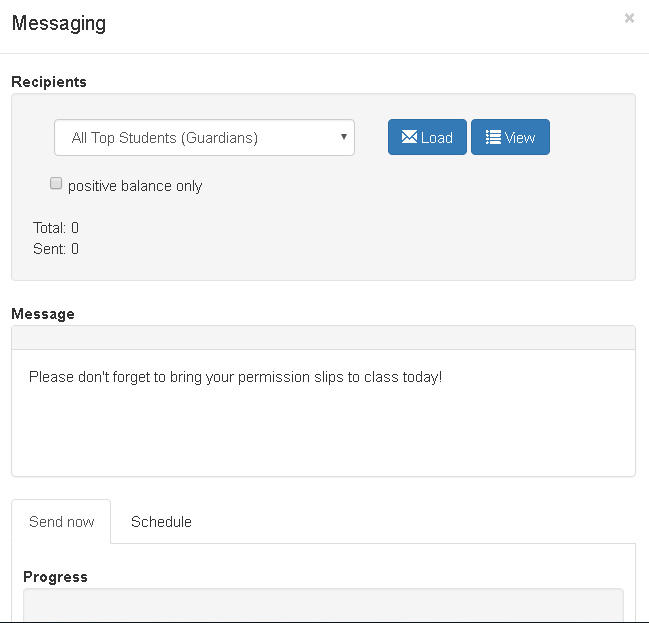Screen dimensions: 649x623
Task: Click the message text about permission slips
Action: [236, 377]
